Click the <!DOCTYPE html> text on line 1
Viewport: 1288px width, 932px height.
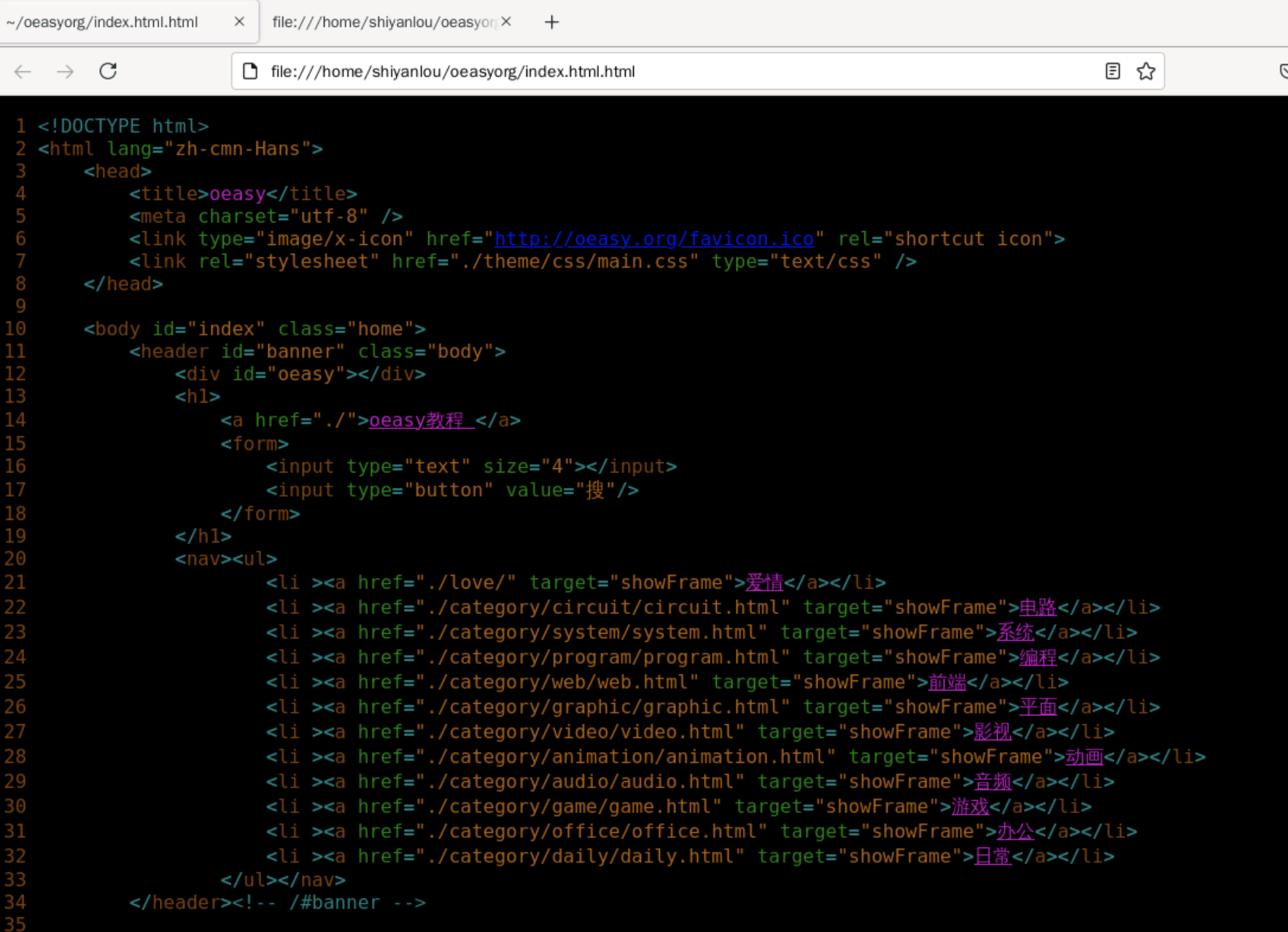[123, 125]
